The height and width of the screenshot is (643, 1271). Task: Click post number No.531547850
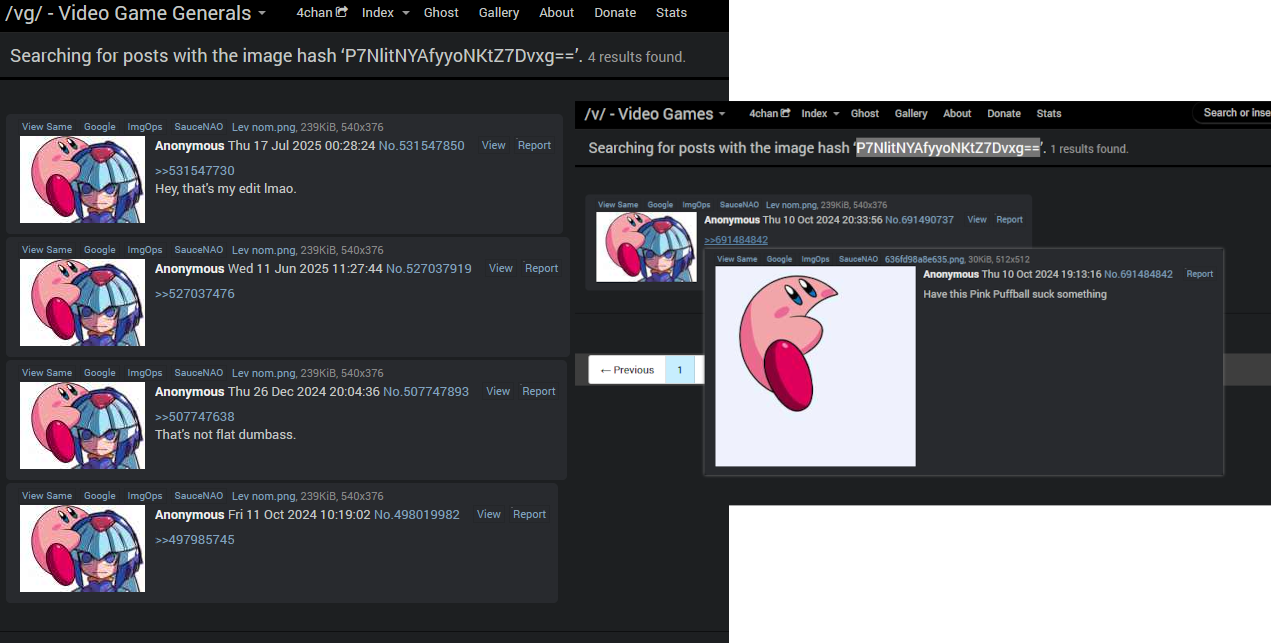(x=421, y=146)
